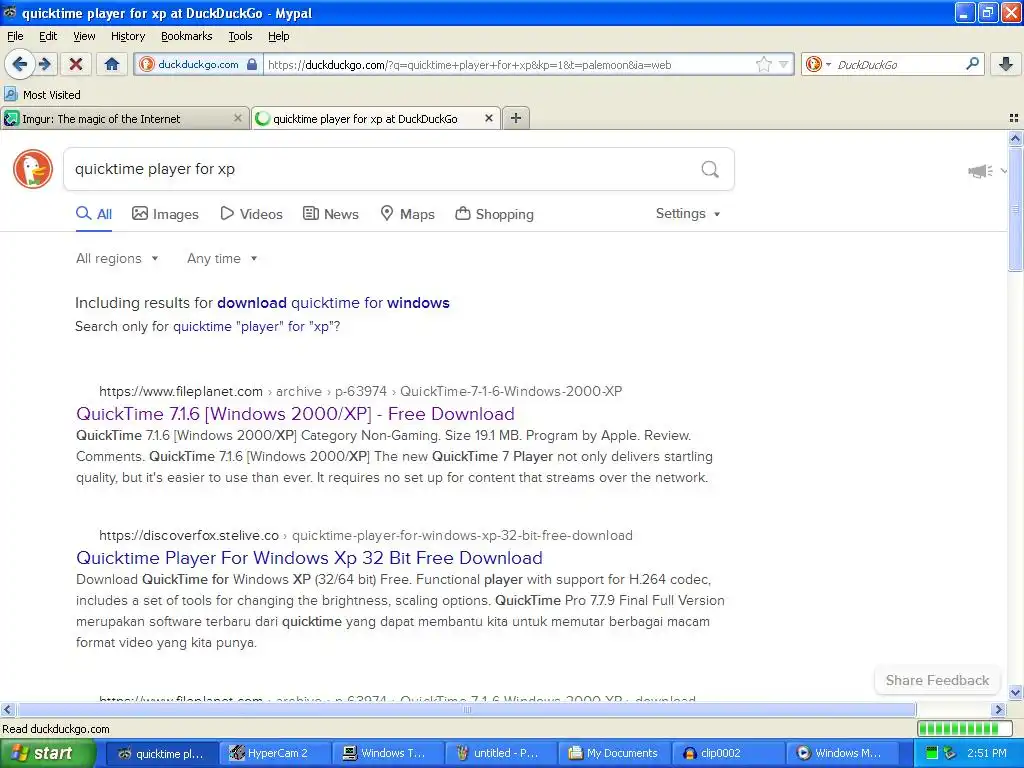The width and height of the screenshot is (1024, 768).
Task: Bookmark this page with the star icon
Action: 763,64
